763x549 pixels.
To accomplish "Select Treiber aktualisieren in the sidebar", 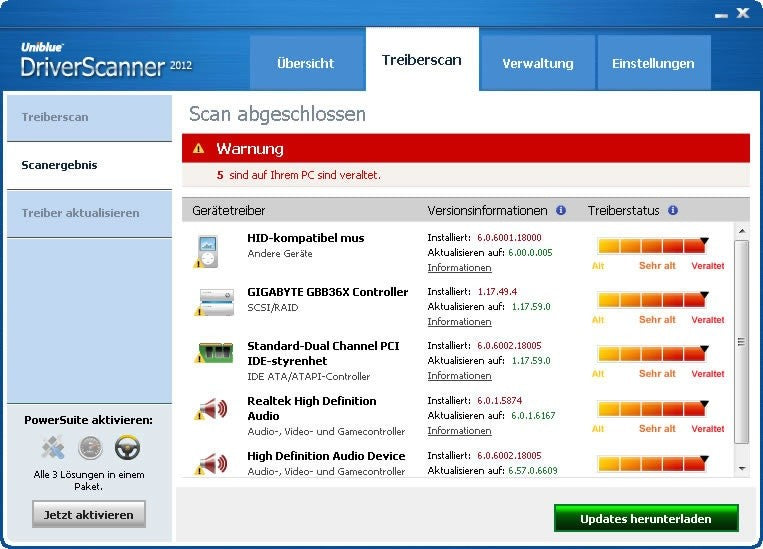I will pos(90,213).
